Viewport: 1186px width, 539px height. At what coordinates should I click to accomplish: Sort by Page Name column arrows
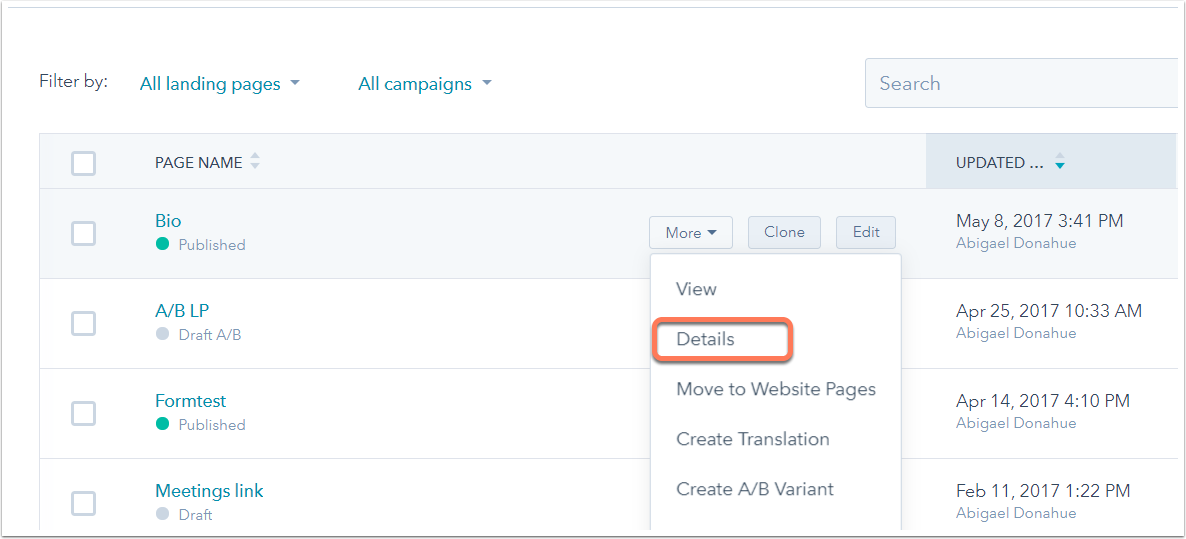(x=255, y=161)
